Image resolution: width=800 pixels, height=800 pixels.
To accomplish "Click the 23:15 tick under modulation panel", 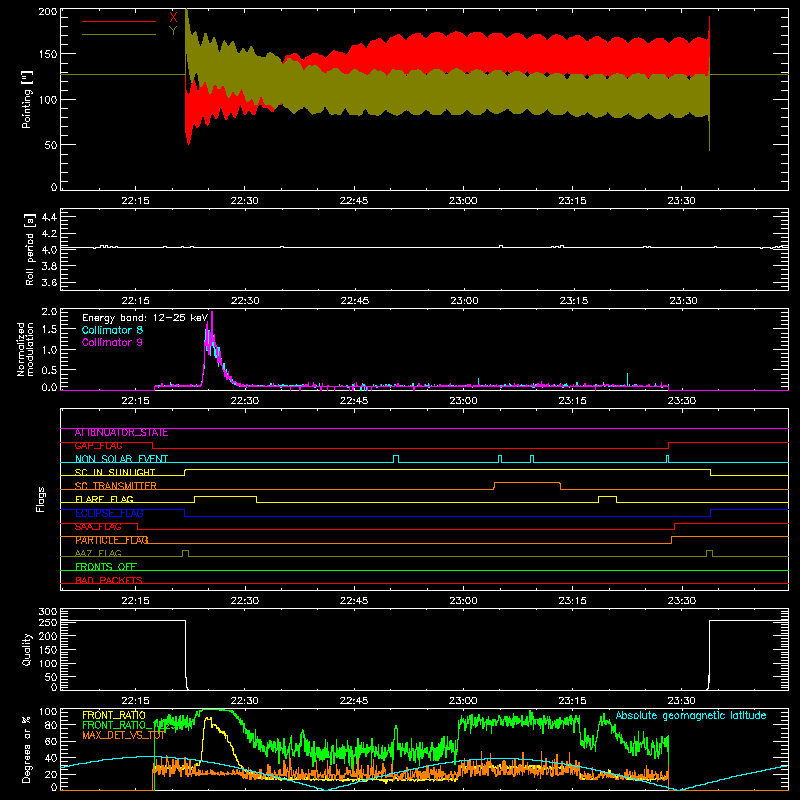I will click(x=572, y=401).
